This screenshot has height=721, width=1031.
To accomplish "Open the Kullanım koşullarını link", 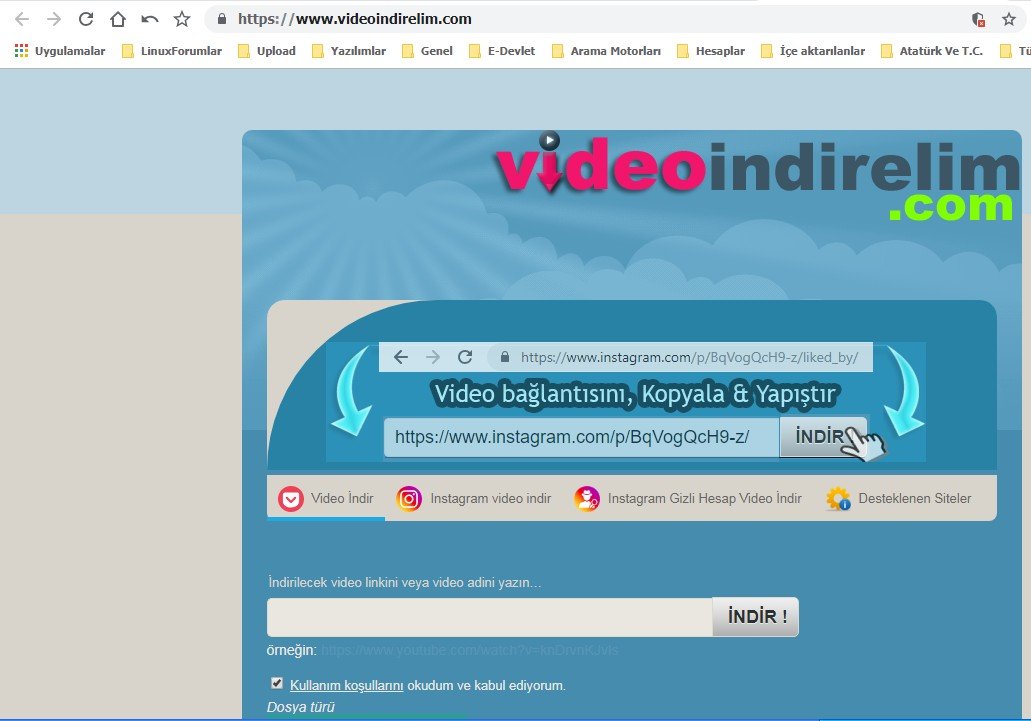I will click(347, 686).
